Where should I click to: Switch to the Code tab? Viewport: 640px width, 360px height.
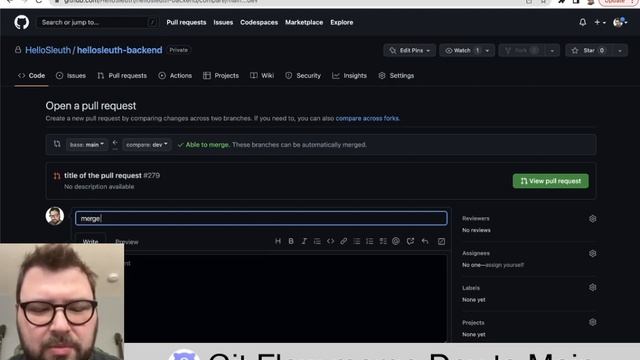(31, 76)
